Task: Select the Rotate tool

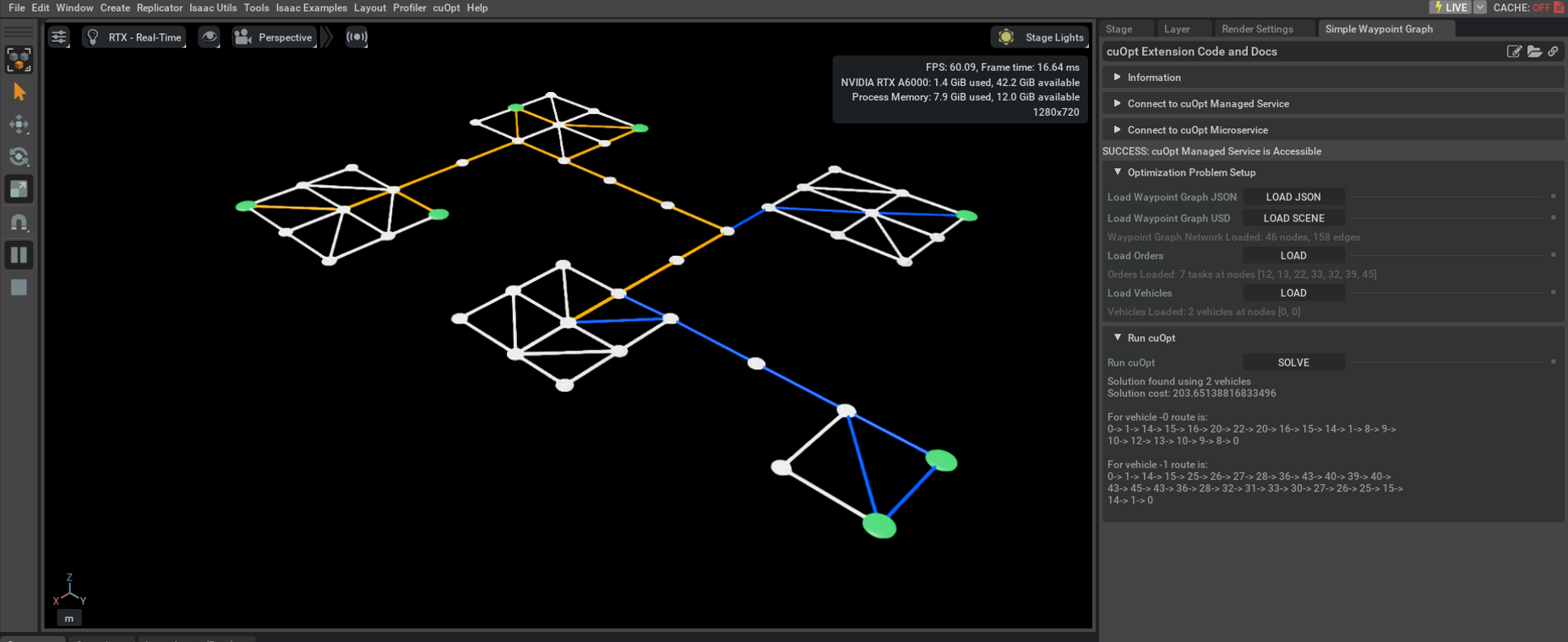Action: pos(19,157)
